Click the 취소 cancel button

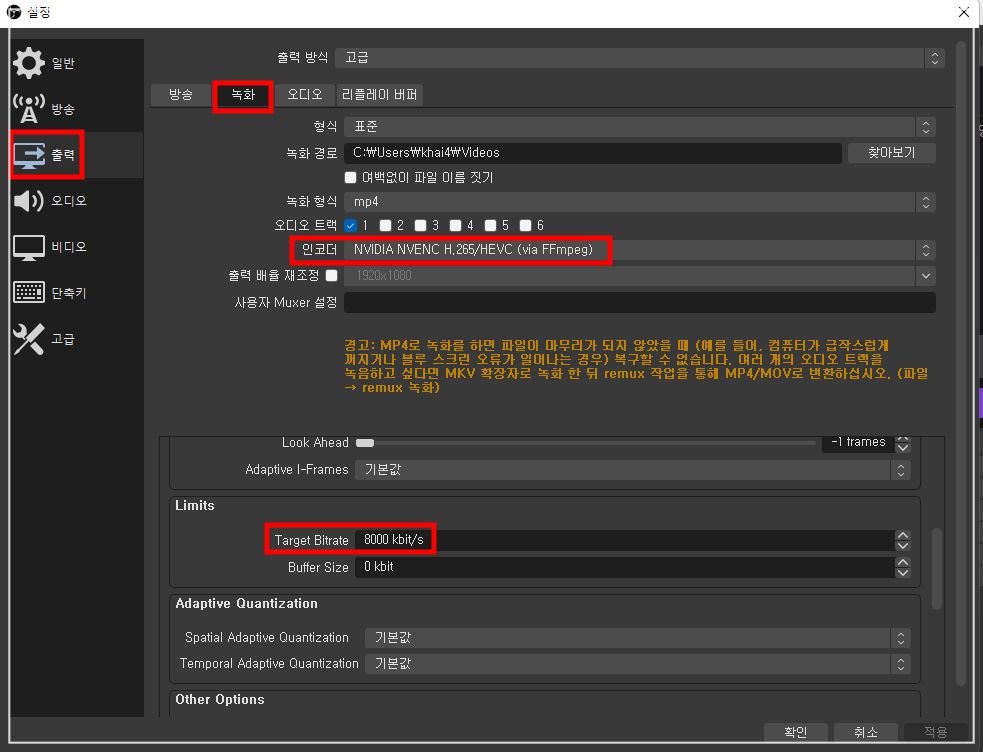[866, 731]
